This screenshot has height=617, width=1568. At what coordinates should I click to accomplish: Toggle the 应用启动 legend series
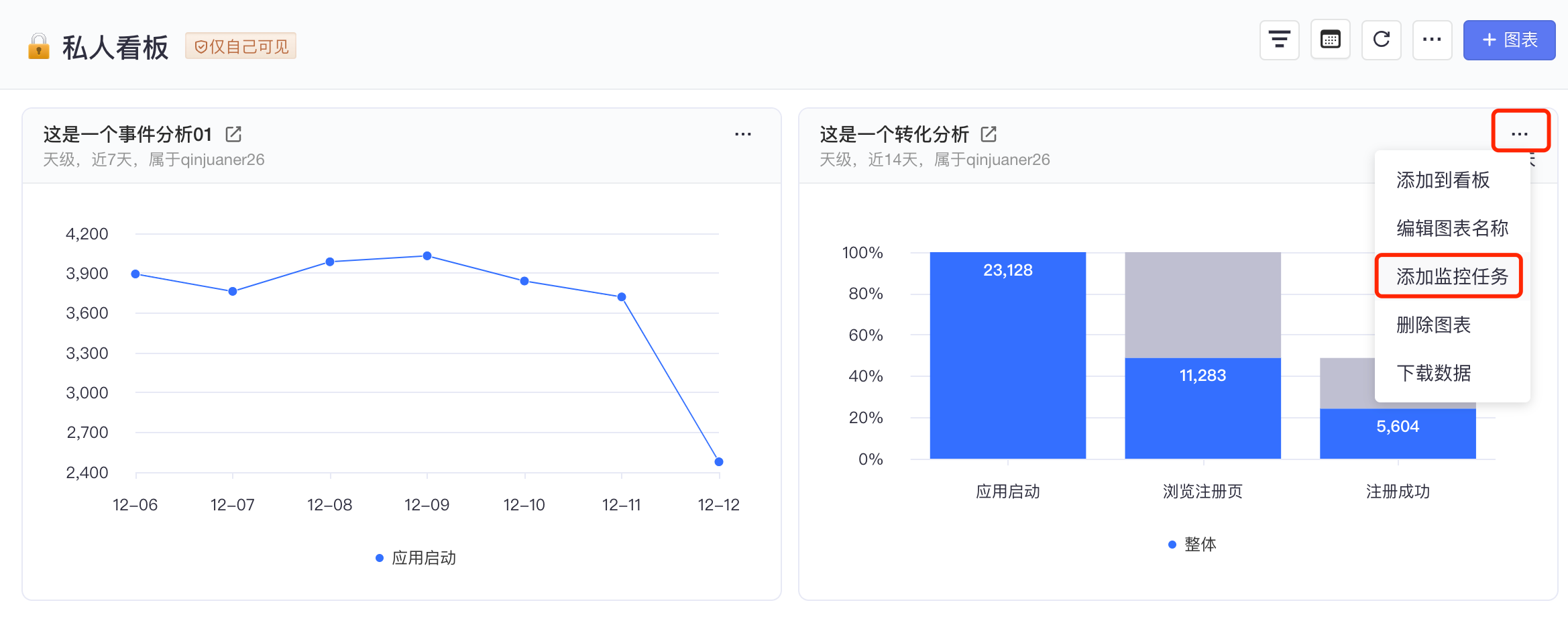(x=416, y=558)
